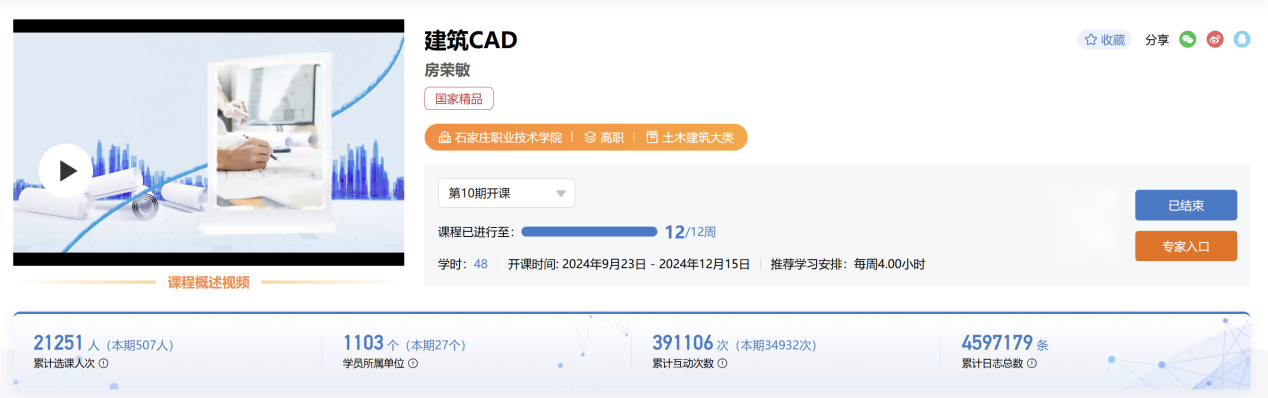The image size is (1268, 398).
Task: Share the course via WeChat icon
Action: tap(1188, 40)
